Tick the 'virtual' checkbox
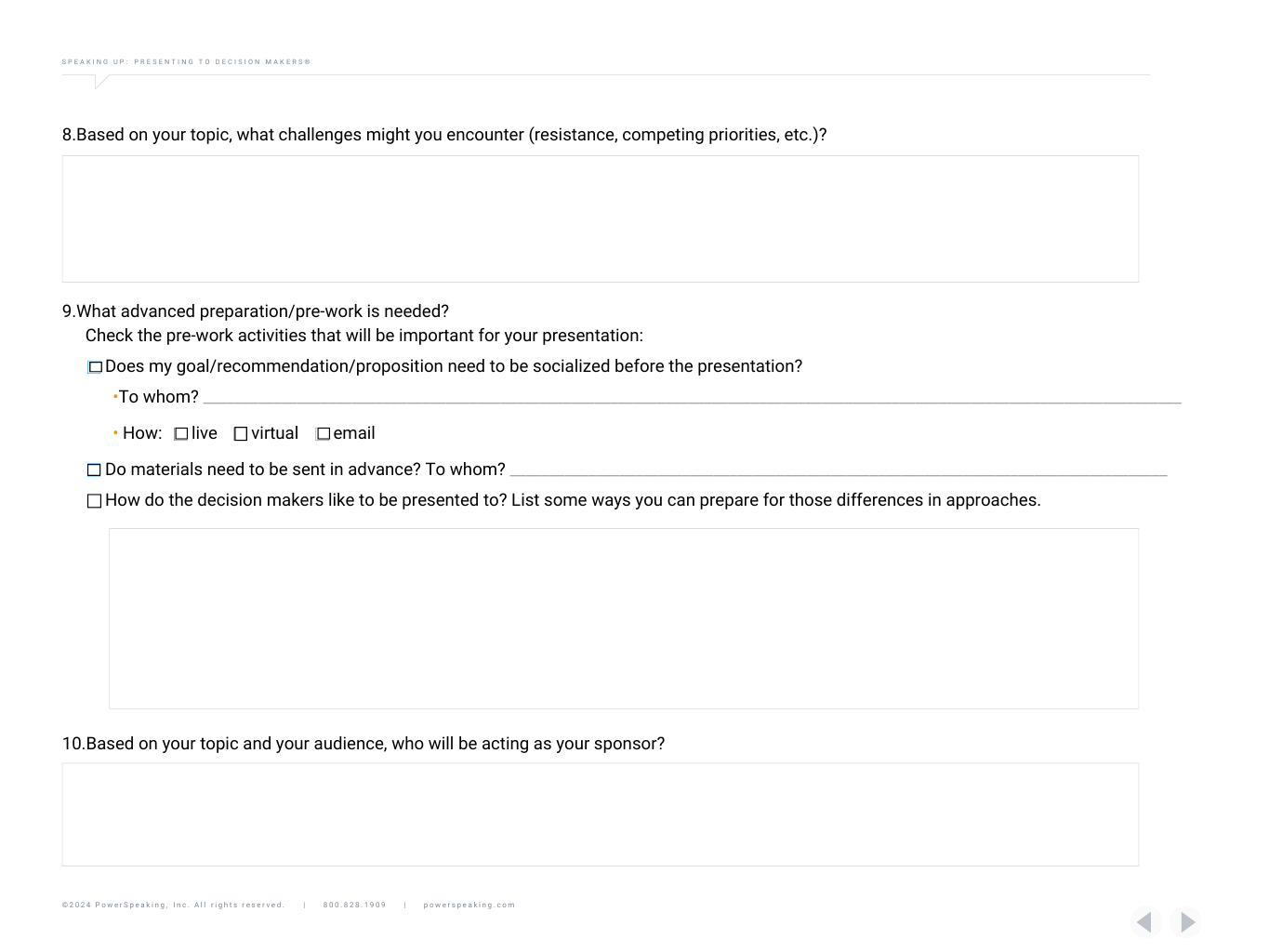Viewport: 1269px width, 952px height. click(x=241, y=434)
